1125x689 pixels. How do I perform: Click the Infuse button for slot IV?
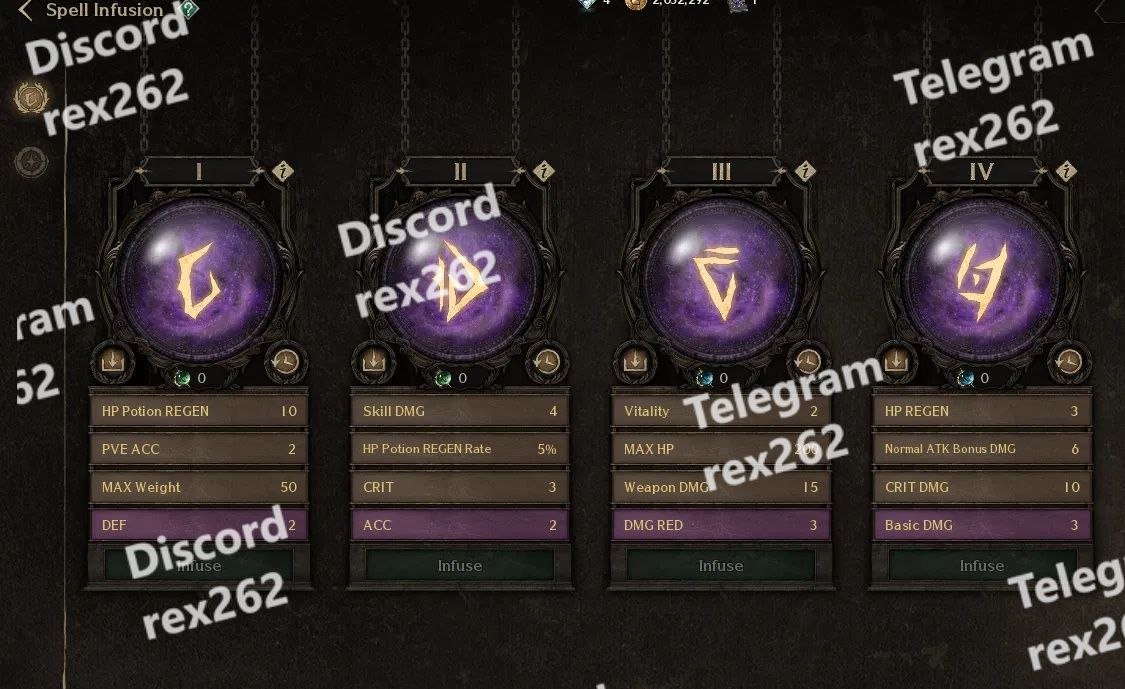(982, 566)
